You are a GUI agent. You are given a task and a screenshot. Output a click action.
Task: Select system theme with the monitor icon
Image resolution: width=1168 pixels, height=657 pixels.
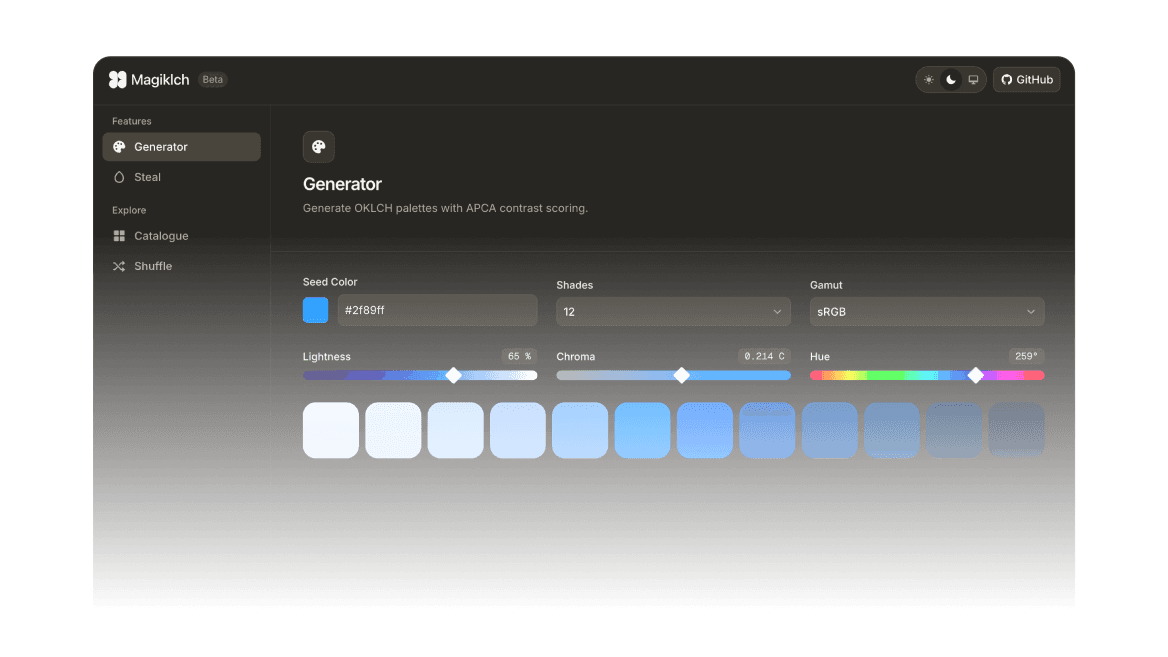point(973,79)
